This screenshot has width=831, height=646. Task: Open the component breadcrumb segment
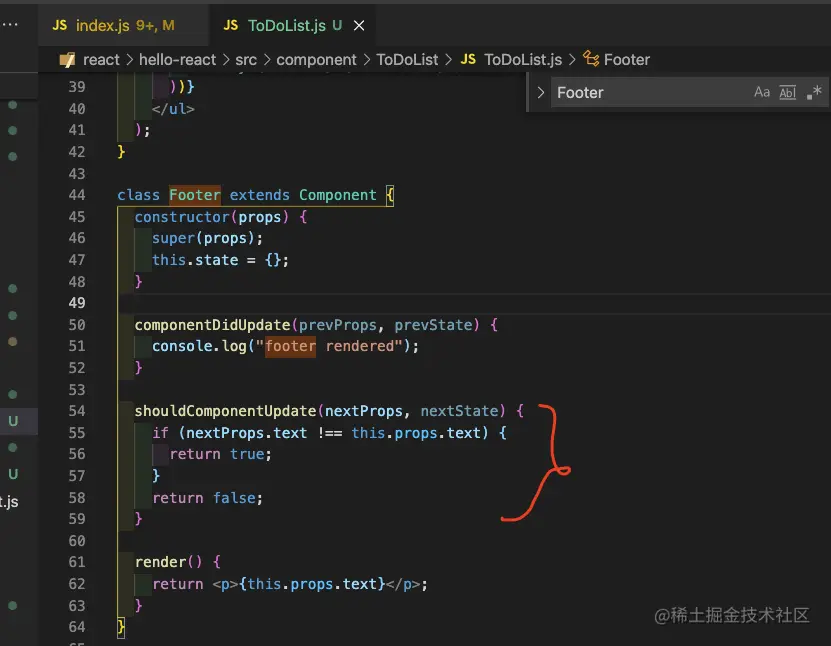pyautogui.click(x=316, y=60)
